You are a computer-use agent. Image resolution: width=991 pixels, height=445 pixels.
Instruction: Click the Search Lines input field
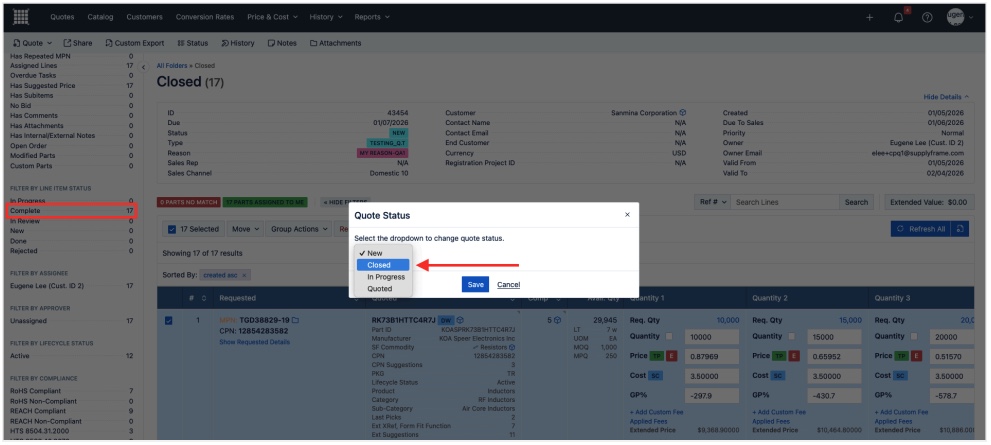[x=784, y=202]
